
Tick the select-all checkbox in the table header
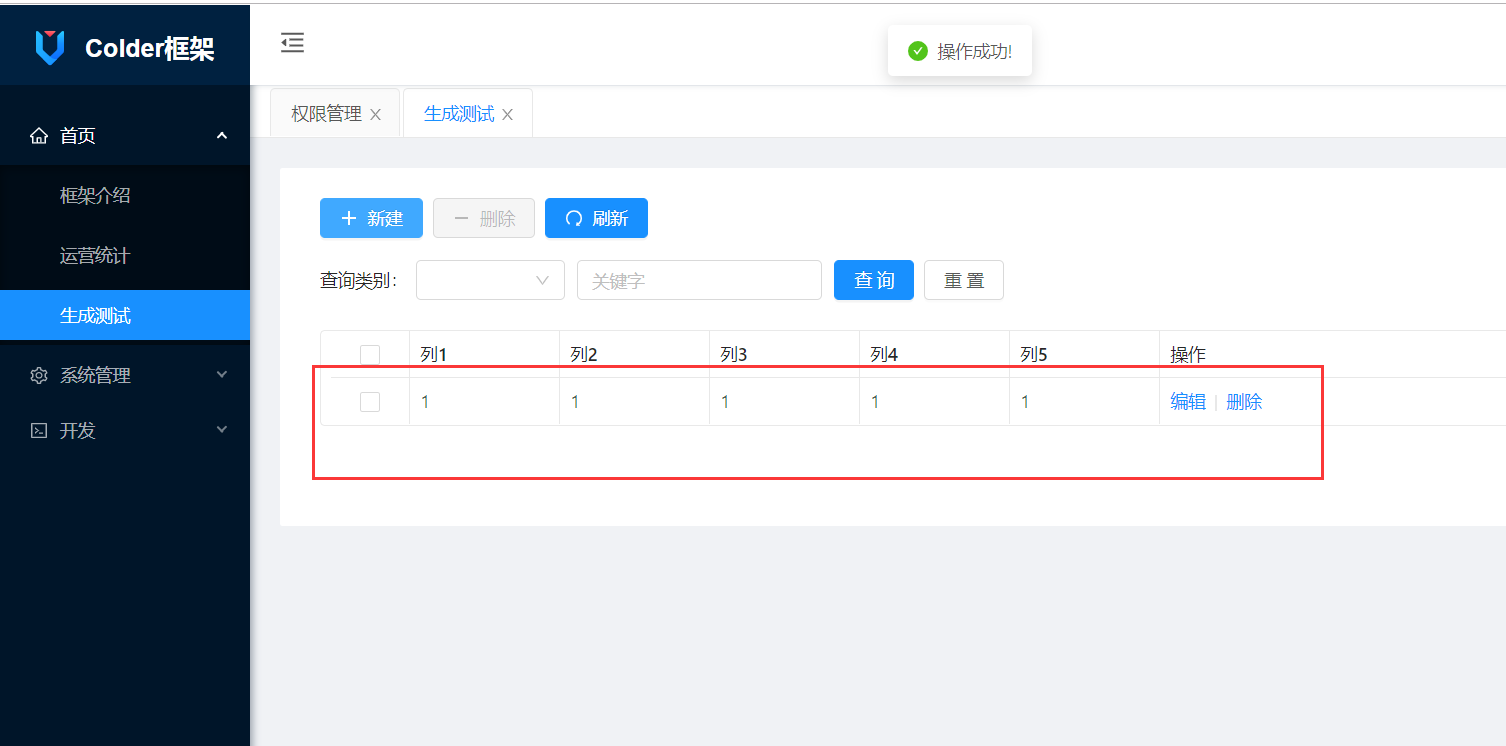370,355
